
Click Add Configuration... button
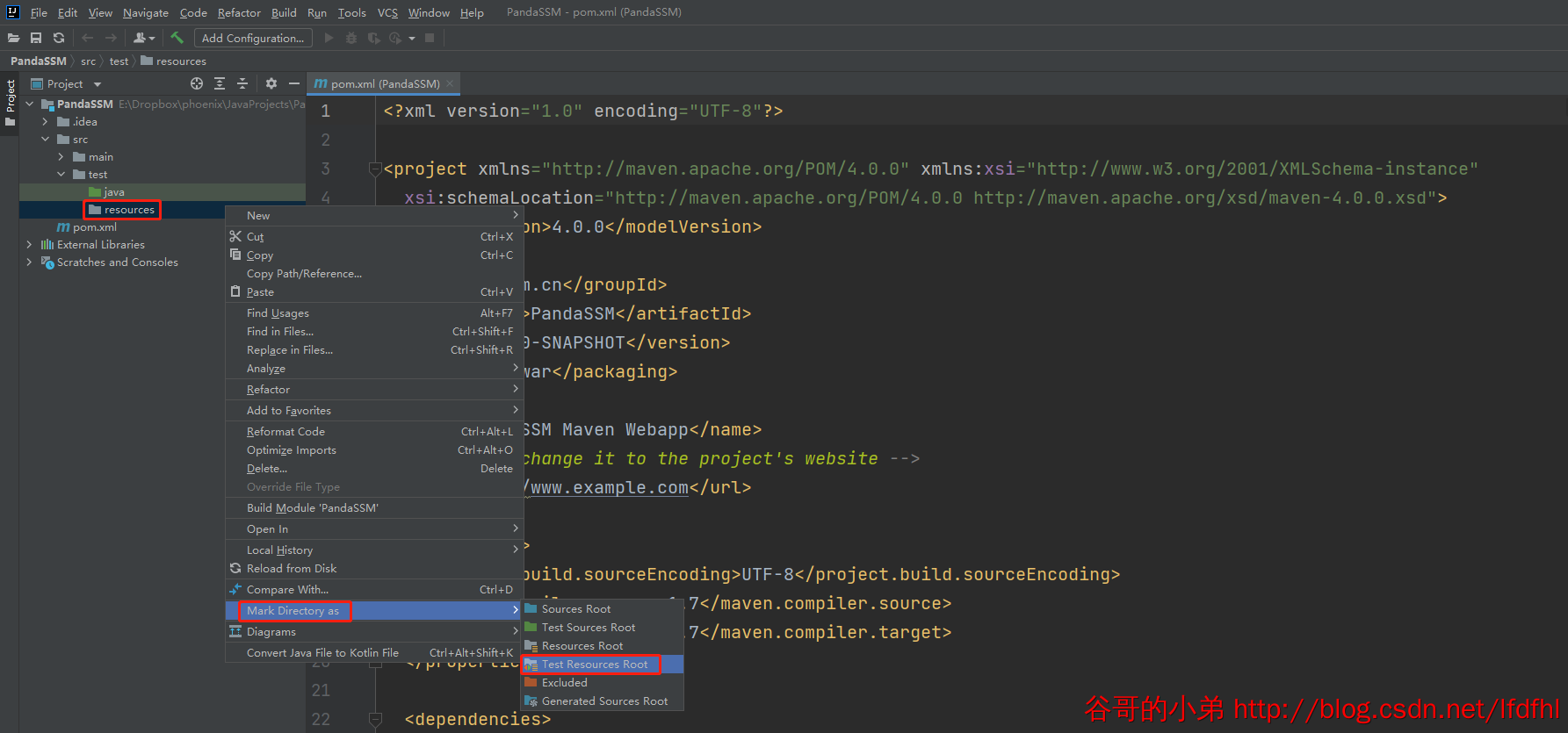pos(253,38)
